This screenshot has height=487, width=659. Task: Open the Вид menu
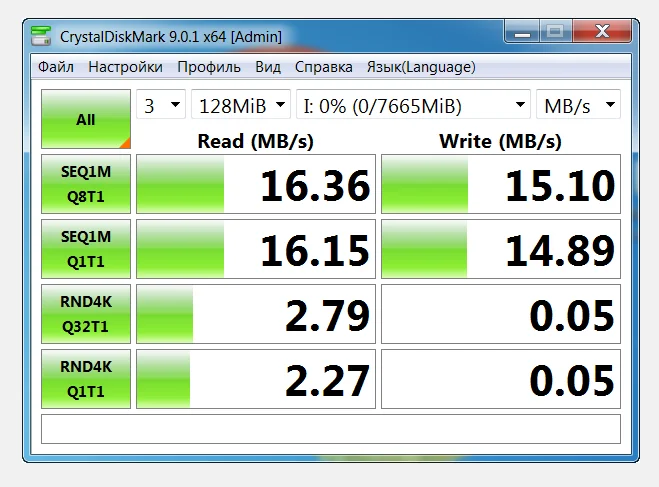[268, 67]
